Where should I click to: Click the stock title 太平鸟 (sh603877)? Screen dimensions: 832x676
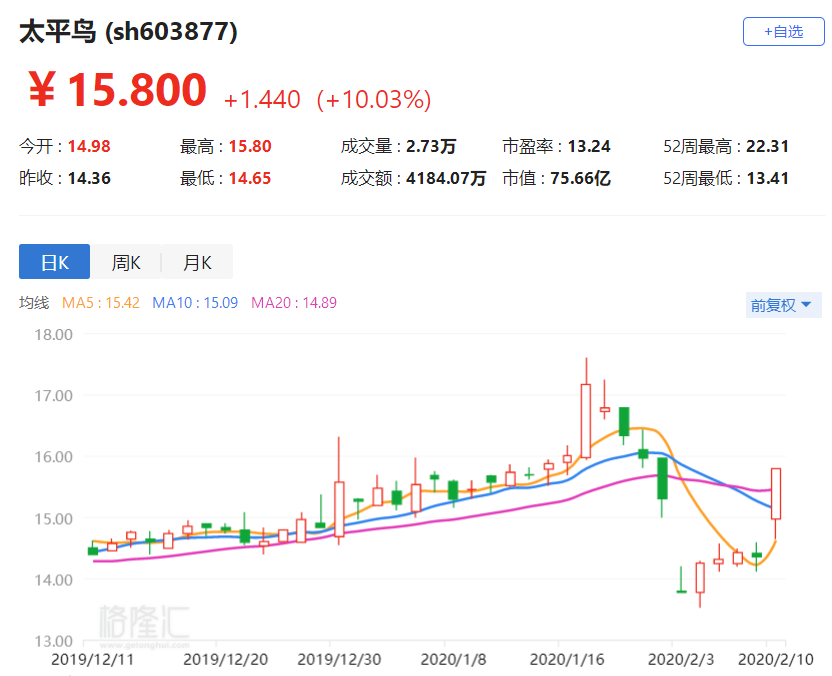click(128, 32)
